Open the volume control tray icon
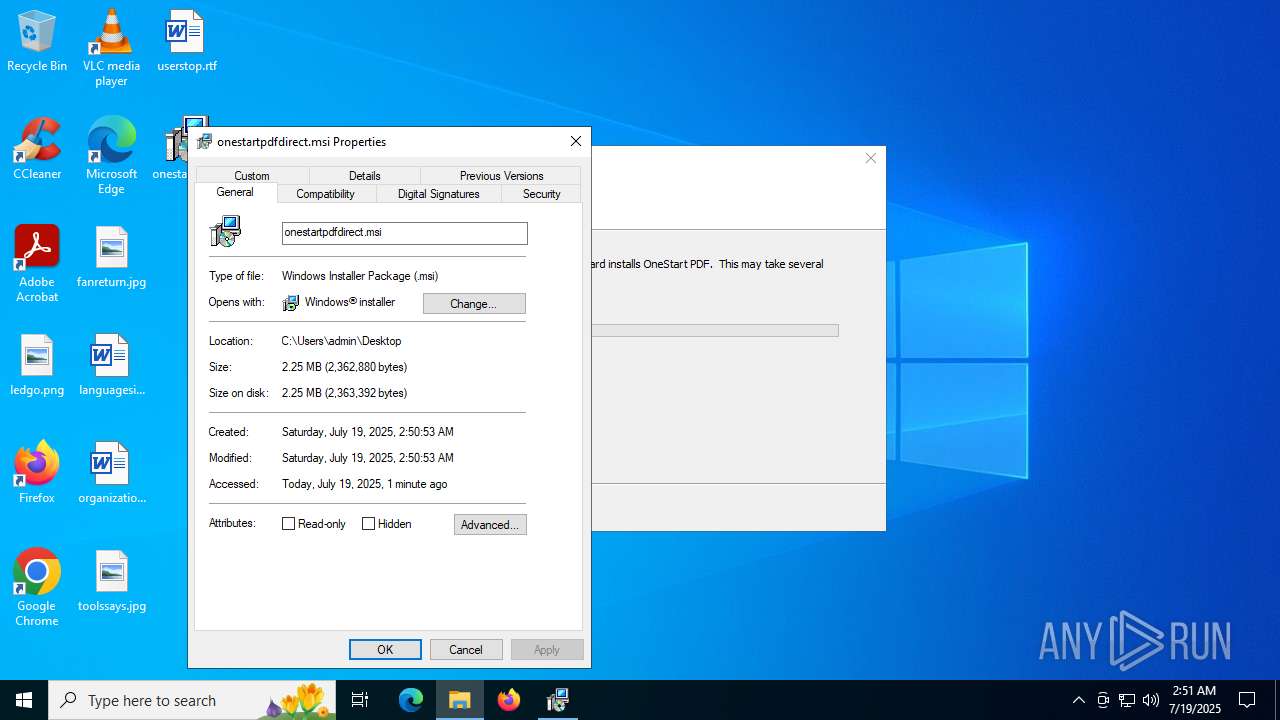 pyautogui.click(x=1151, y=700)
